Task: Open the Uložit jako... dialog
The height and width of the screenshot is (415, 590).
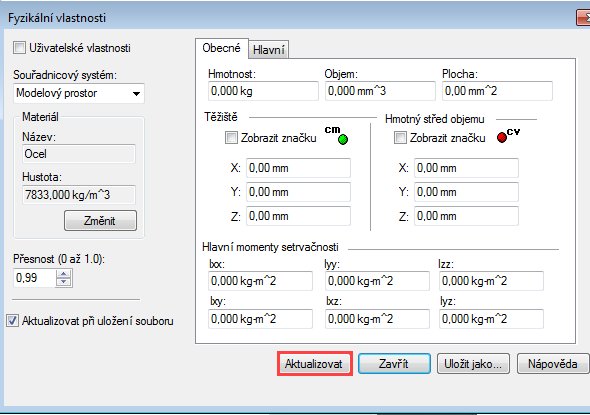Action: point(473,364)
